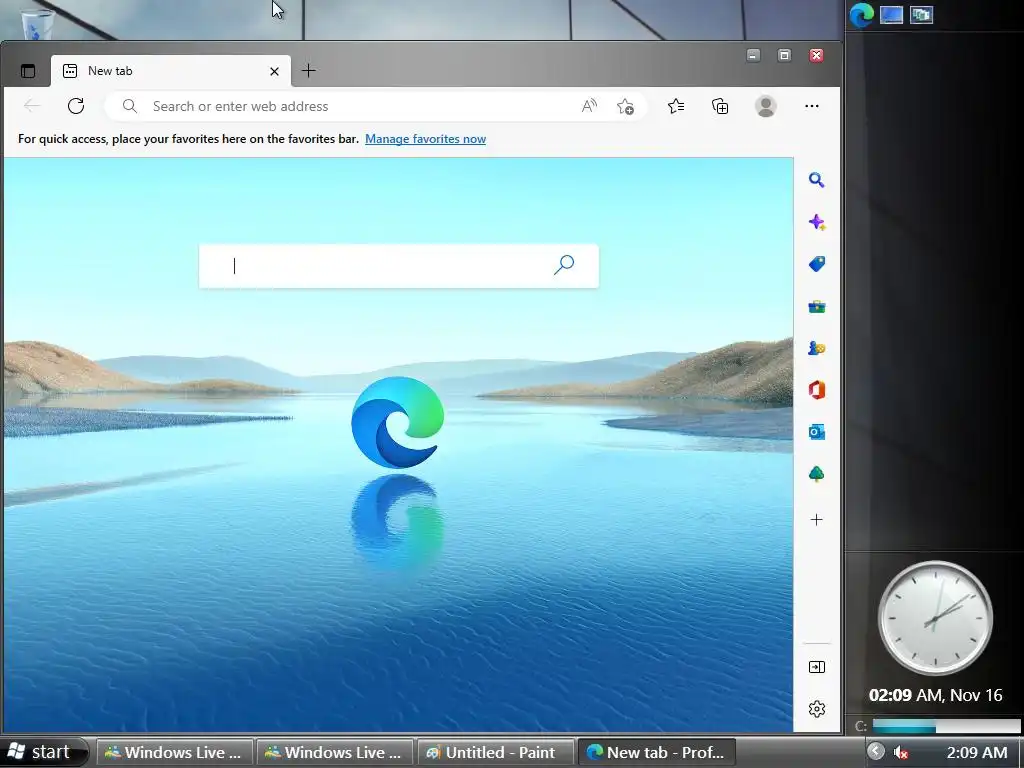Click the taskbar clock 2:09 AM

[x=977, y=752]
